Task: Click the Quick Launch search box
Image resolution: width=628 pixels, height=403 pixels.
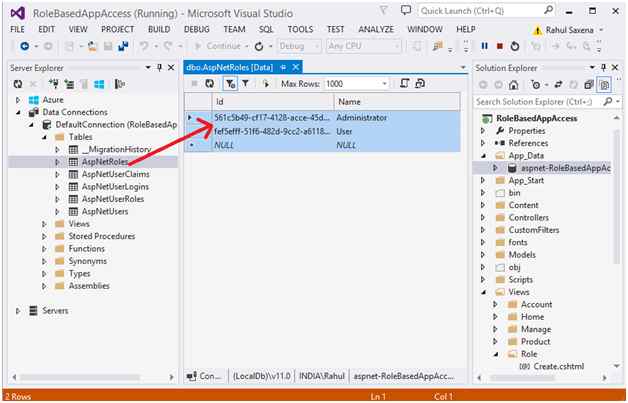Action: pyautogui.click(x=486, y=11)
